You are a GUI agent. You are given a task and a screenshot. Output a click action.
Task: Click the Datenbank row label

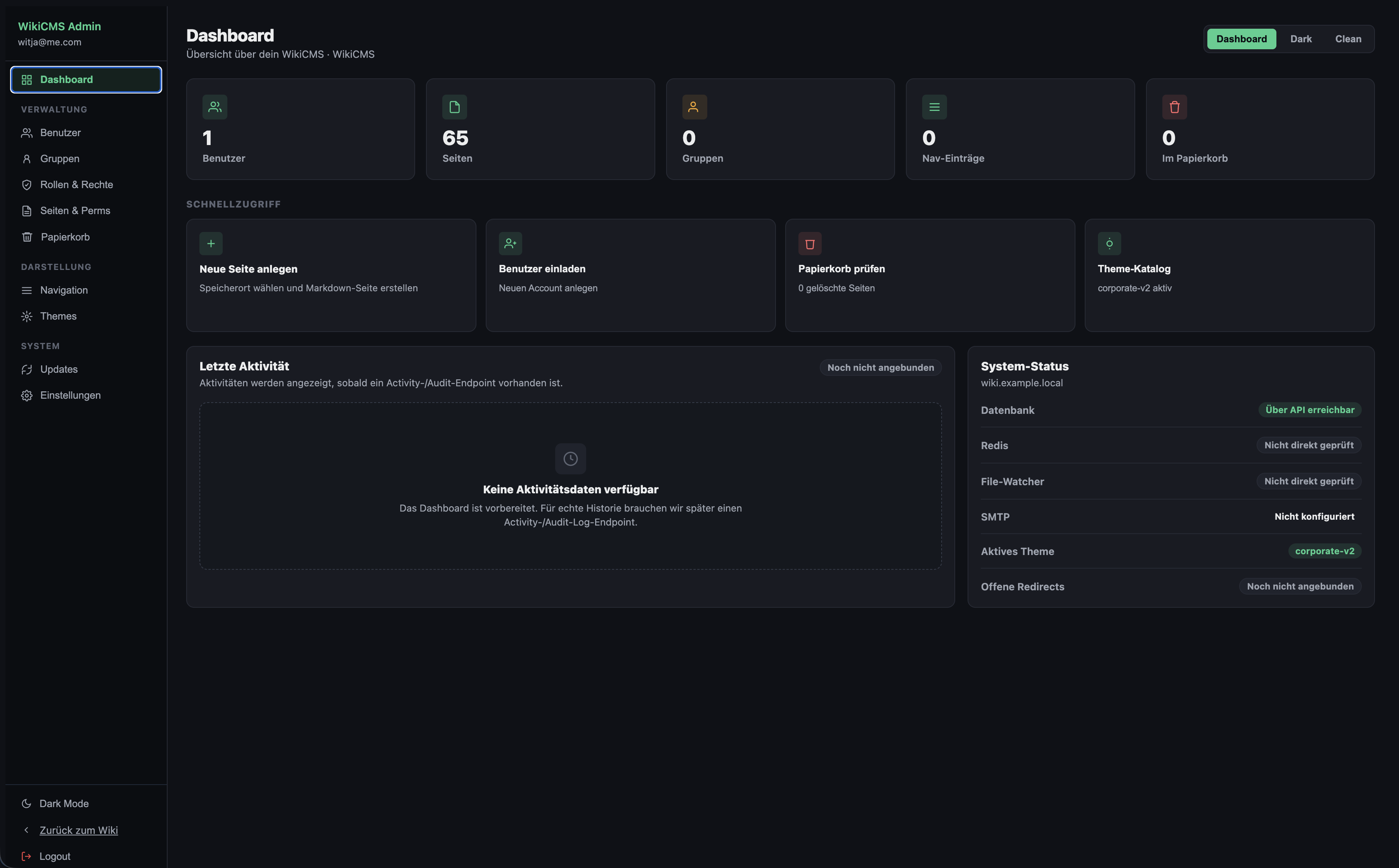point(1008,410)
